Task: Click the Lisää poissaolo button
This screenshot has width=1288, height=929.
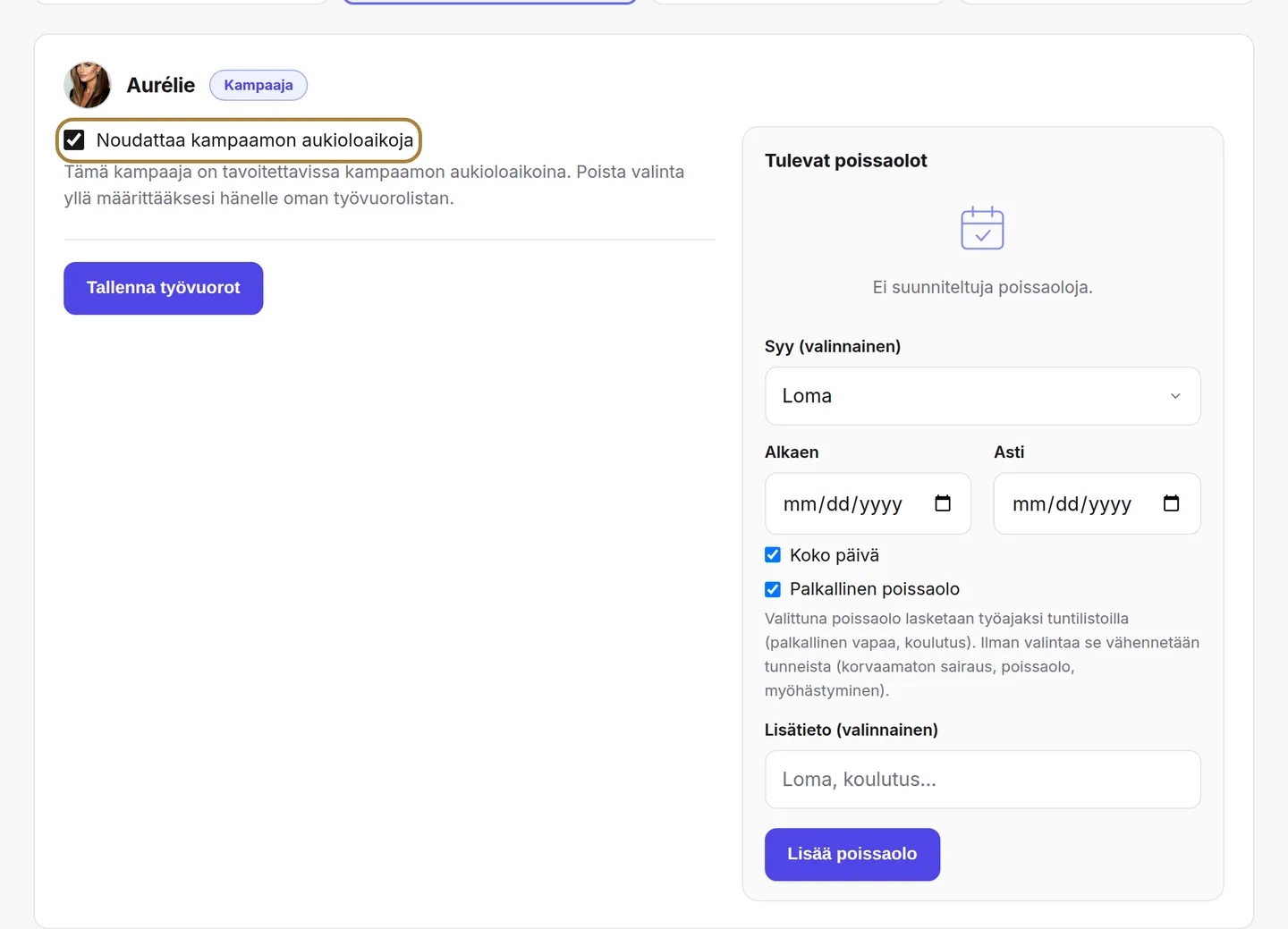Action: (852, 854)
